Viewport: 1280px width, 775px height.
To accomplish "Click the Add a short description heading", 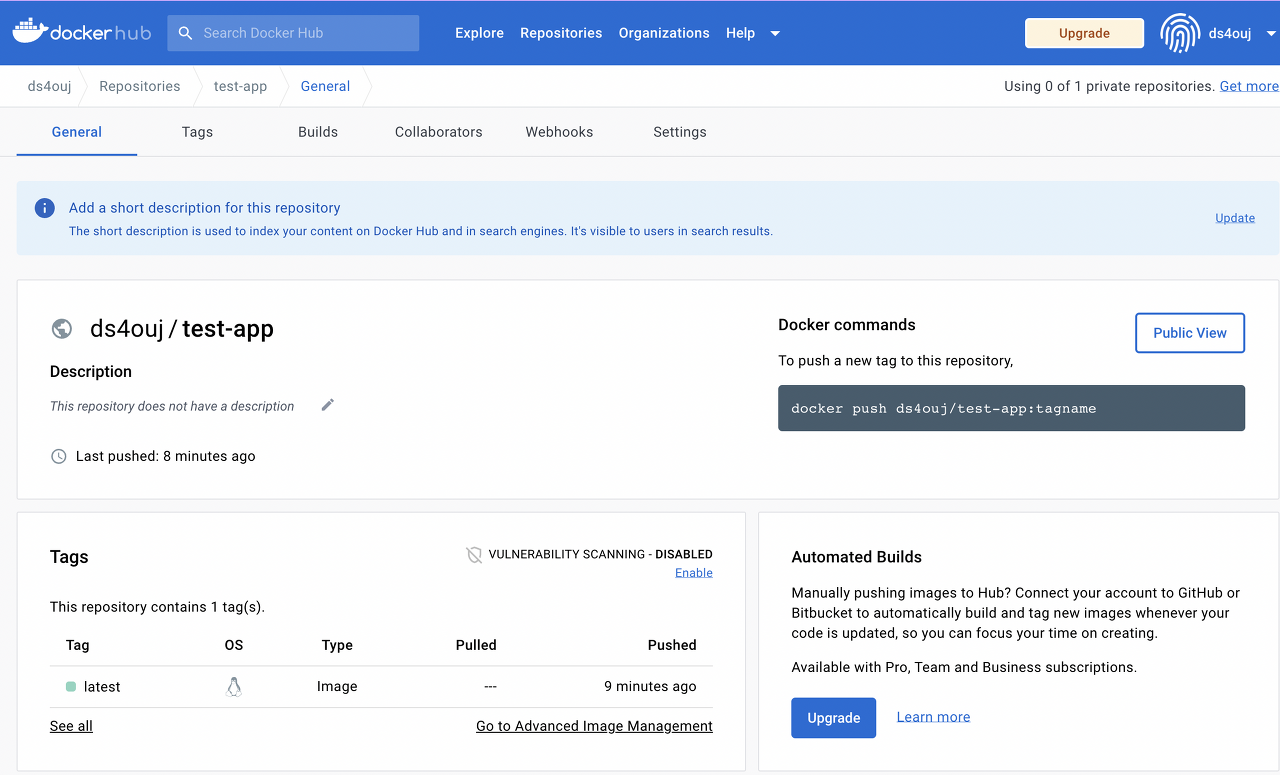I will point(205,208).
